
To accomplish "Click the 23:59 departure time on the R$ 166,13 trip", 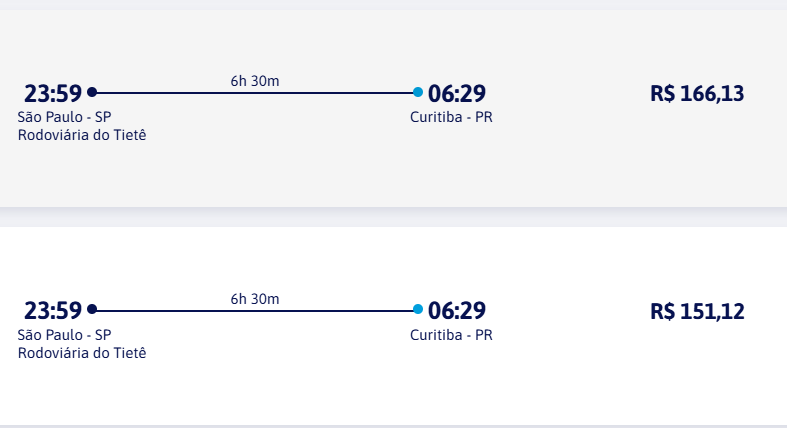I will coord(53,94).
